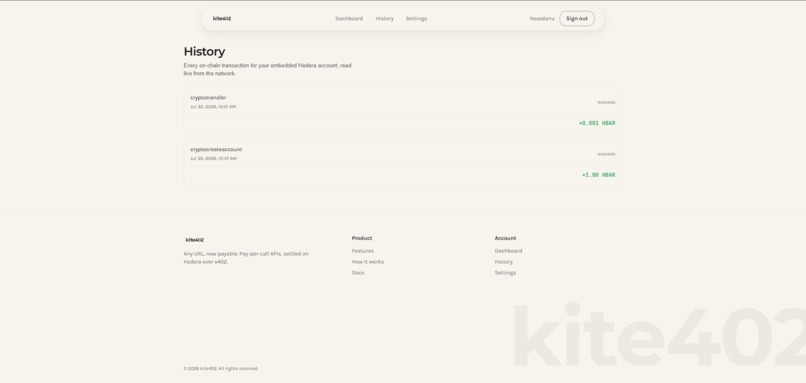Open the History nav item
Image resolution: width=806 pixels, height=383 pixels.
point(384,19)
